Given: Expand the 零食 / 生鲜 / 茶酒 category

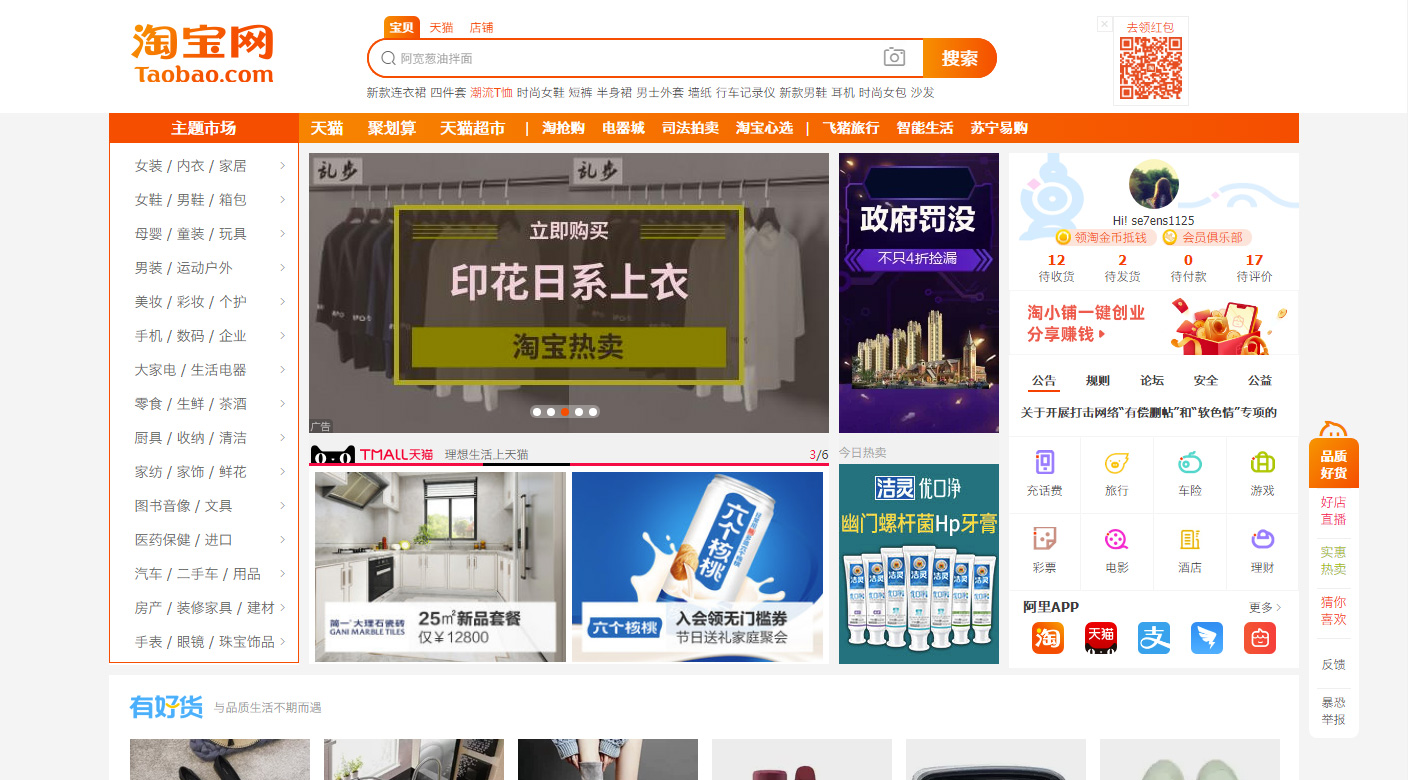Looking at the screenshot, I should click(x=204, y=404).
